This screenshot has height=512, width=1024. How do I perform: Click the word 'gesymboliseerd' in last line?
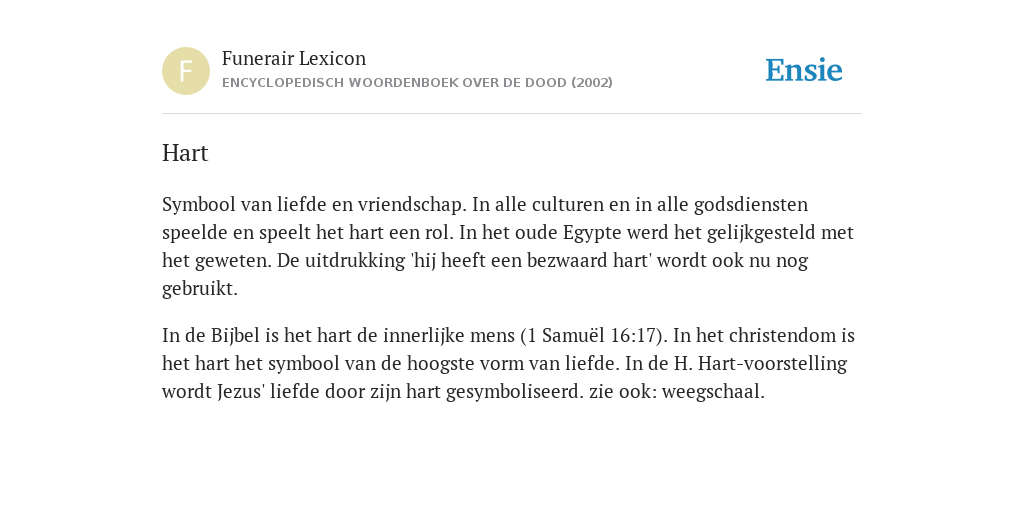click(x=514, y=392)
